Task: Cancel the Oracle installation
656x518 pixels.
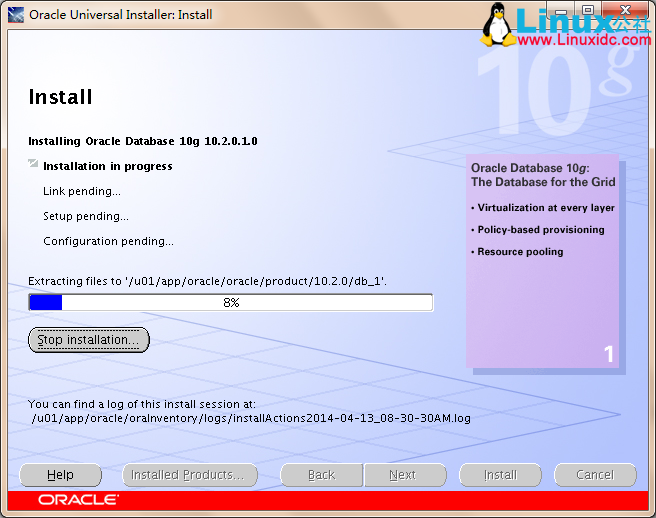Action: pos(595,475)
